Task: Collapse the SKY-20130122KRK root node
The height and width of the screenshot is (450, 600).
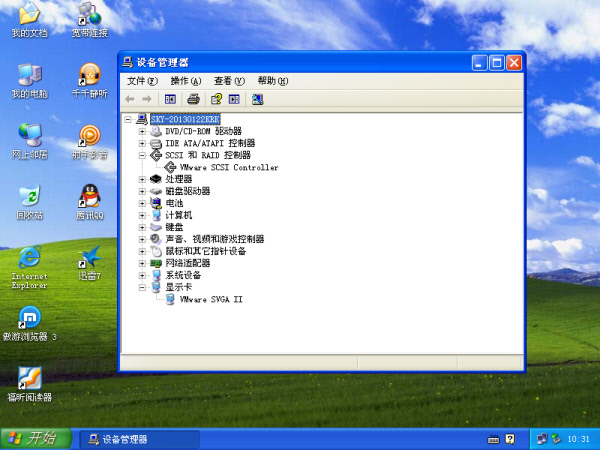Action: click(128, 119)
